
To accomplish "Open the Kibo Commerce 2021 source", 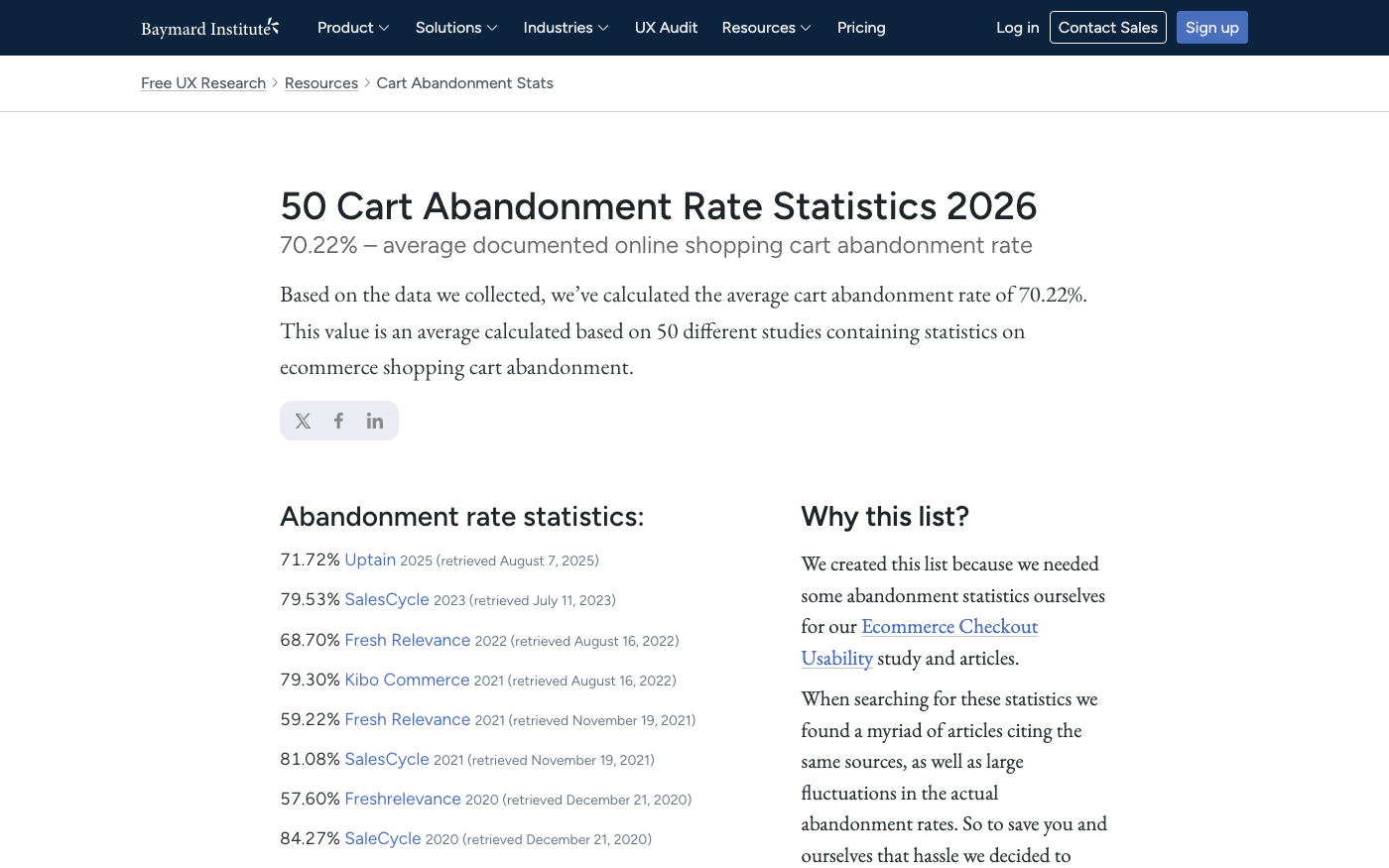I will (407, 680).
